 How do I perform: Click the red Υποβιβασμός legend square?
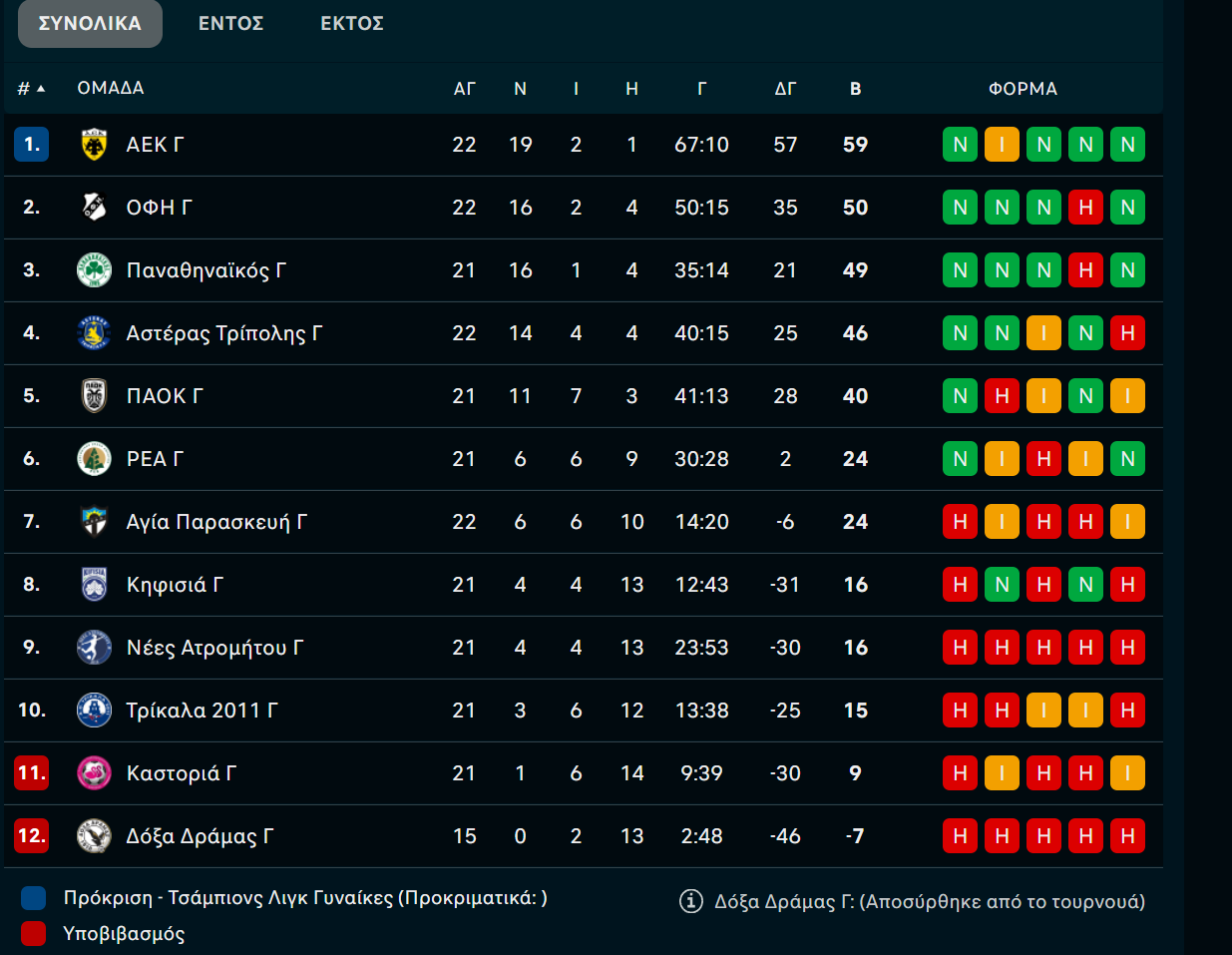(34, 934)
